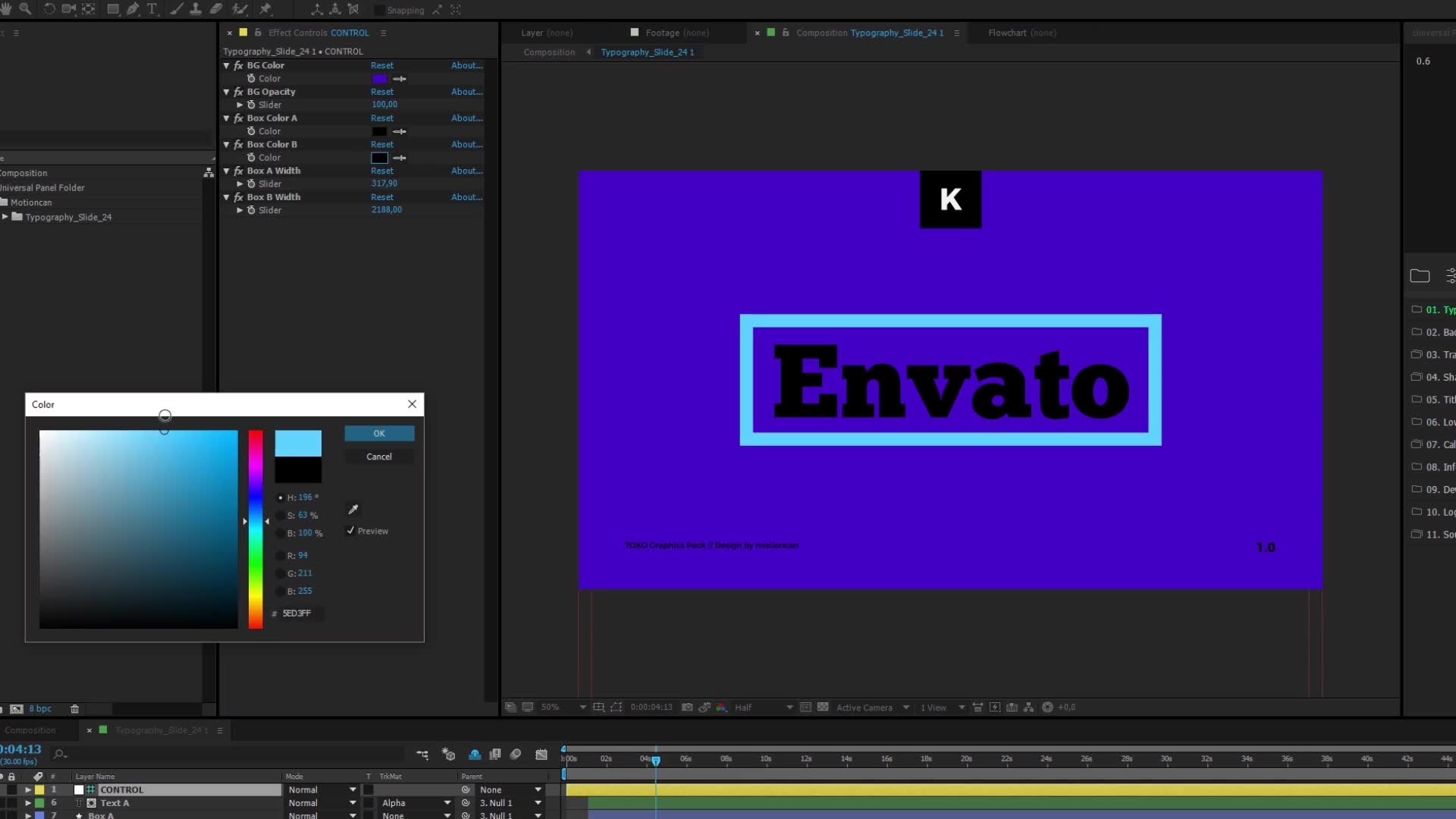Select the Rectangle shape tool
The image size is (1456, 819).
tap(113, 9)
